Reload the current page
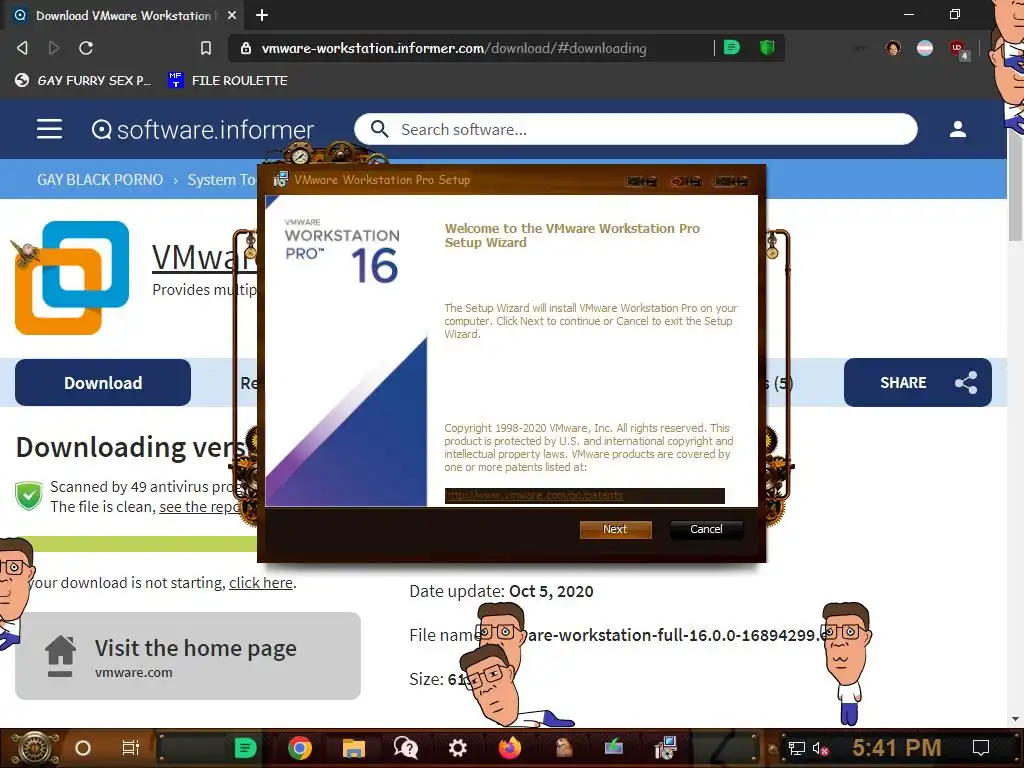1024x768 pixels. [x=86, y=48]
